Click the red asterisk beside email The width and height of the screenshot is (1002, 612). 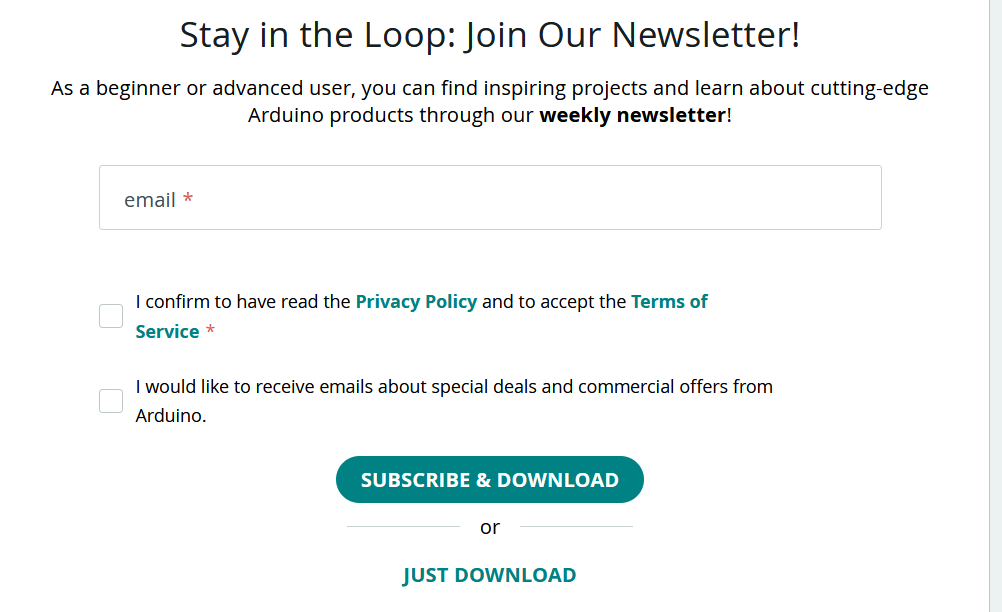(188, 200)
